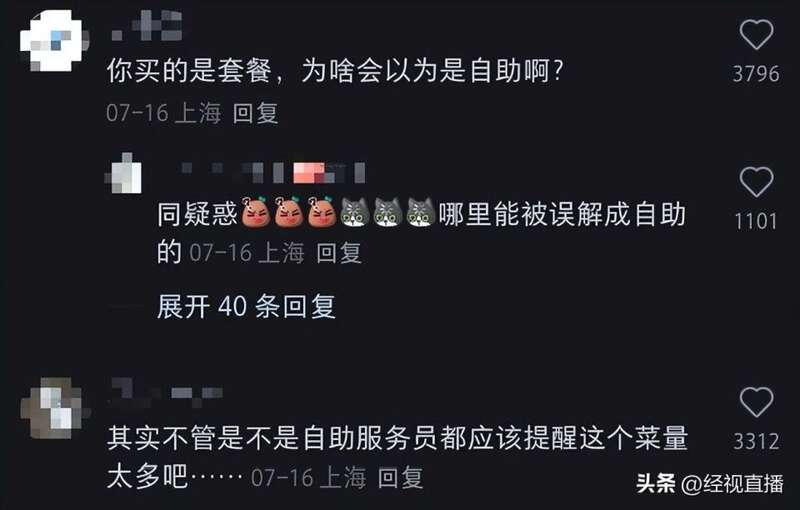The height and width of the screenshot is (510, 800).
Task: Open the first commenter's pixelated avatar
Action: point(53,40)
